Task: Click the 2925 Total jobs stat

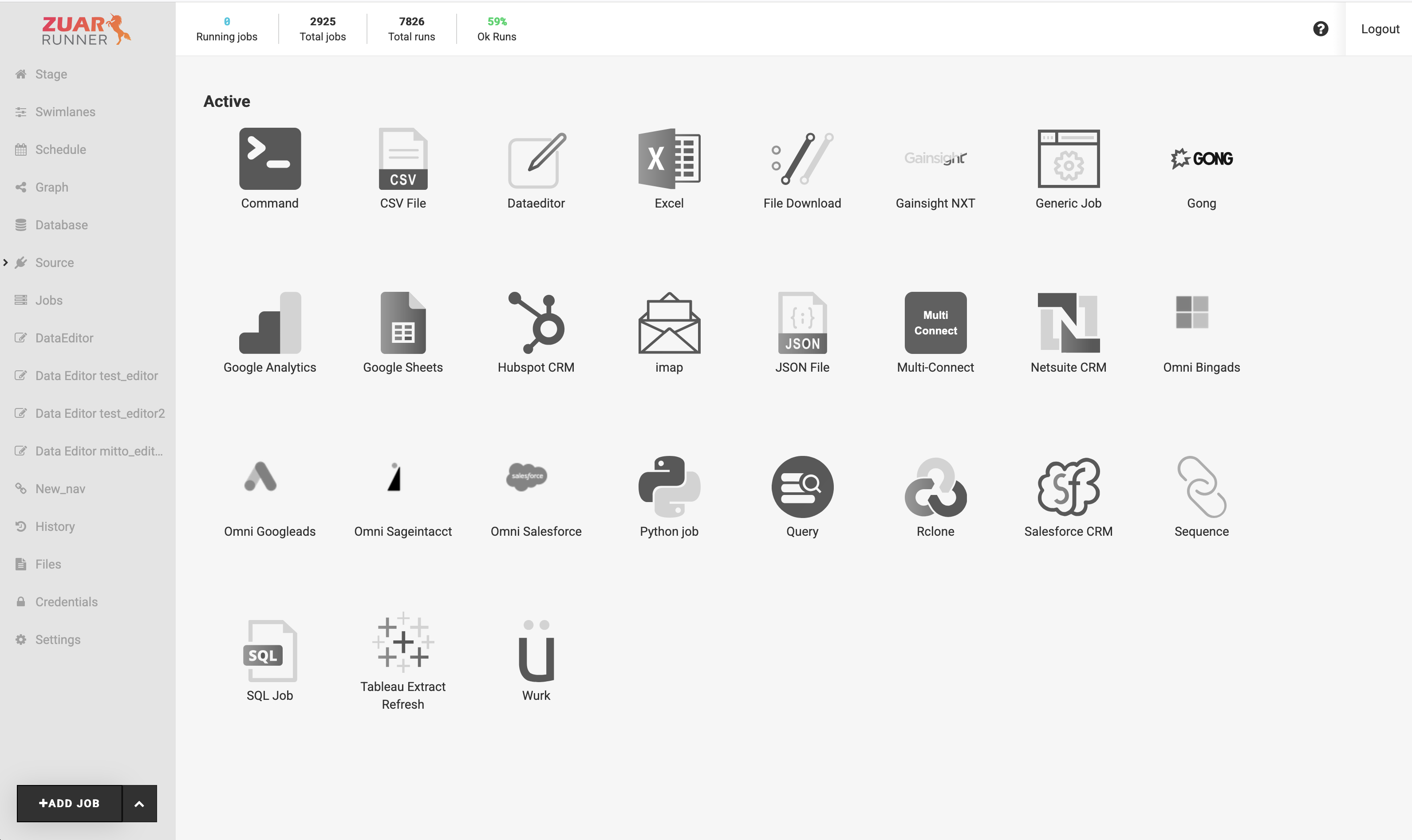Action: tap(322, 29)
